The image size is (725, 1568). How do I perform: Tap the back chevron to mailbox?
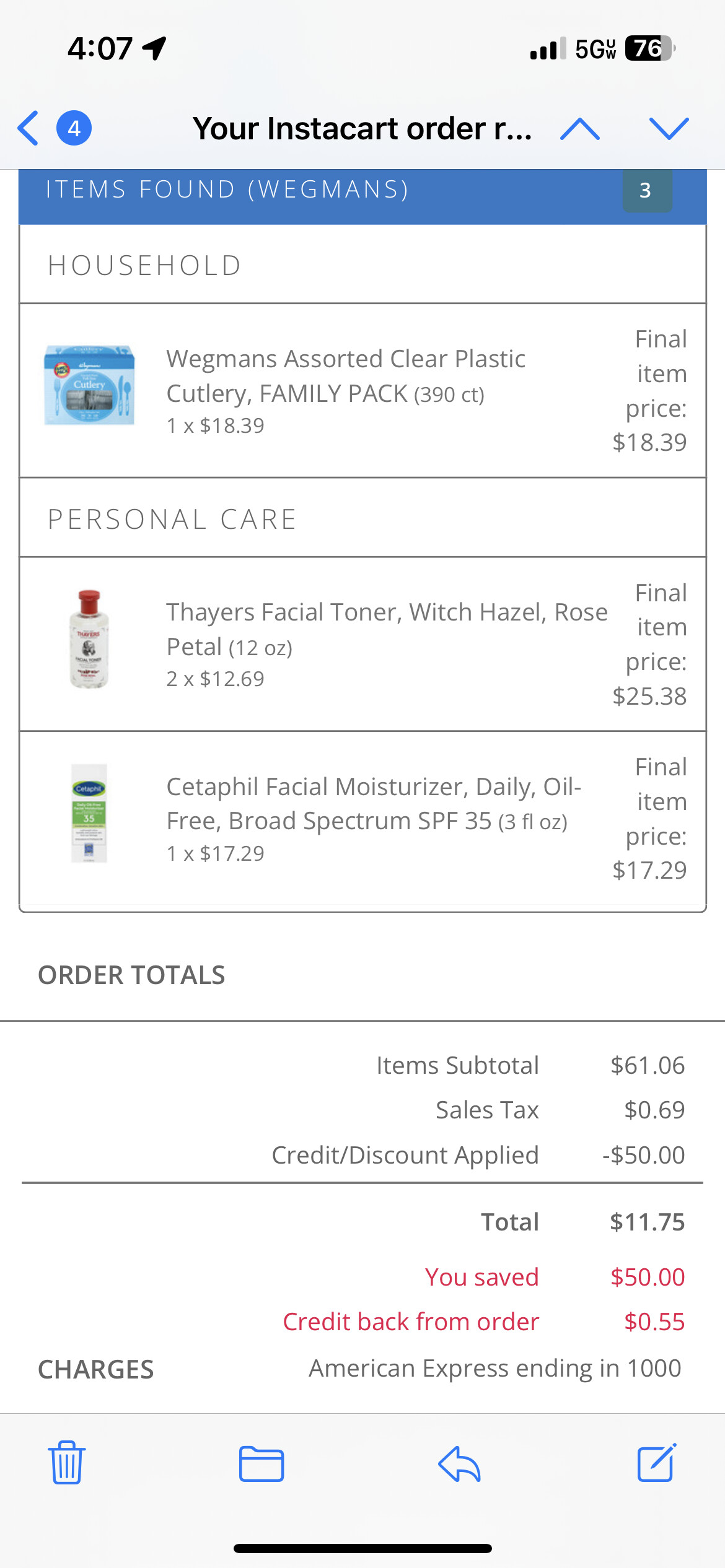click(29, 128)
